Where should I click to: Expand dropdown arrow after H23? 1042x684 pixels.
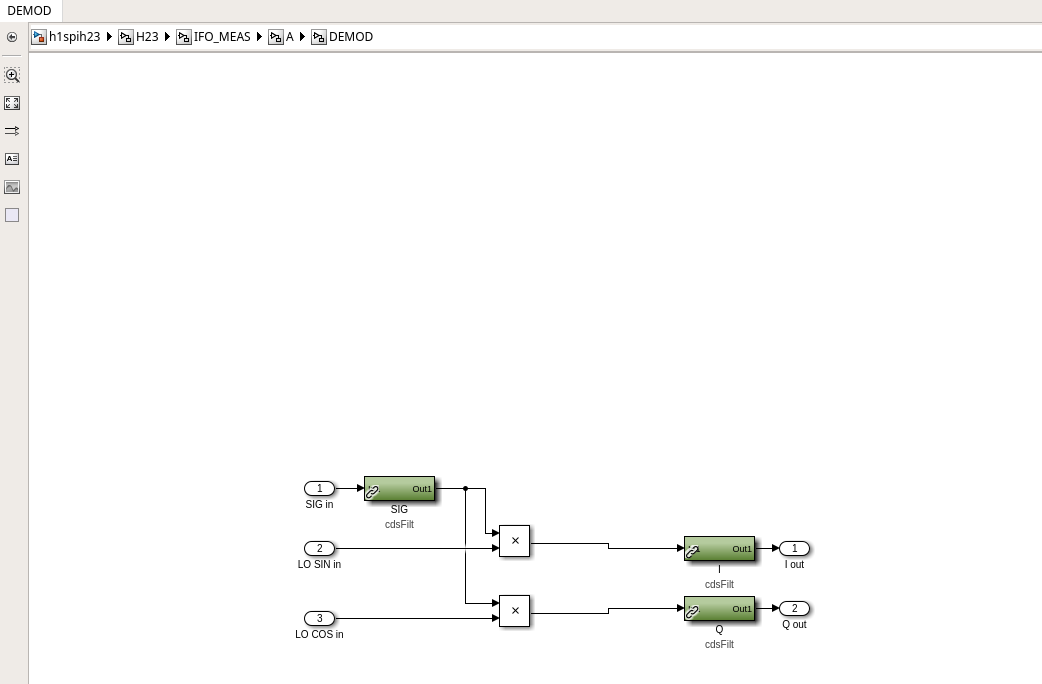point(167,37)
